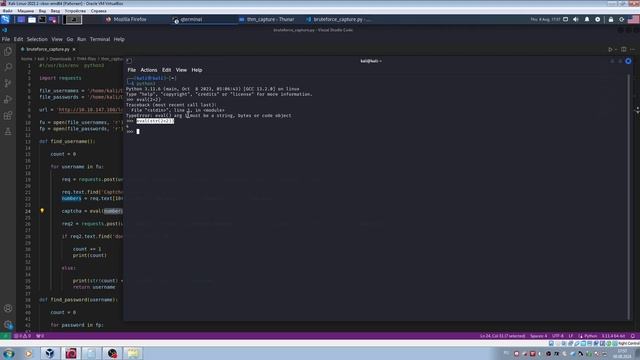Open VS Code editor More Actions menu
The height and width of the screenshot is (360, 640).
point(633,49)
